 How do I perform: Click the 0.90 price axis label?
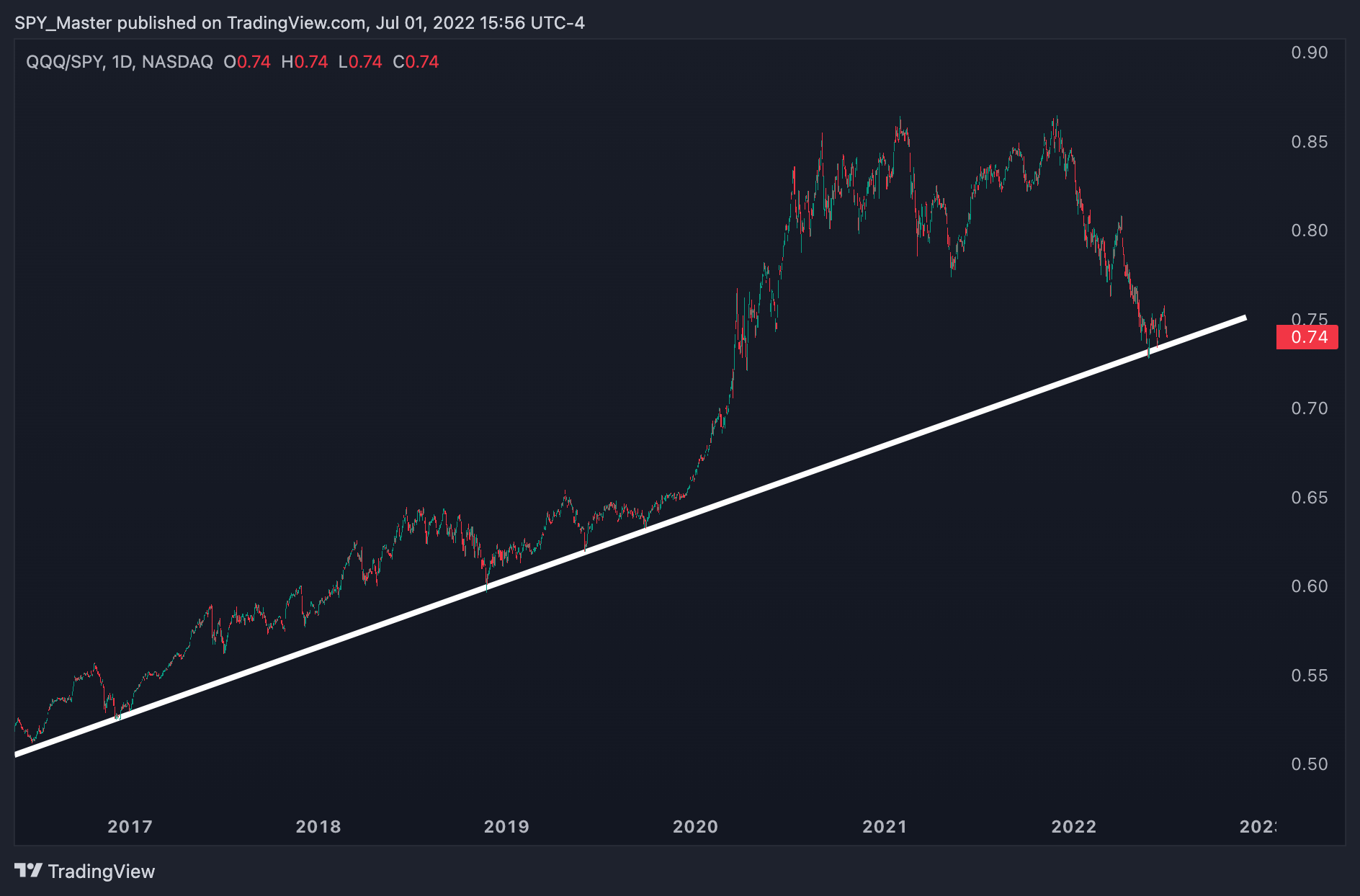[1310, 53]
